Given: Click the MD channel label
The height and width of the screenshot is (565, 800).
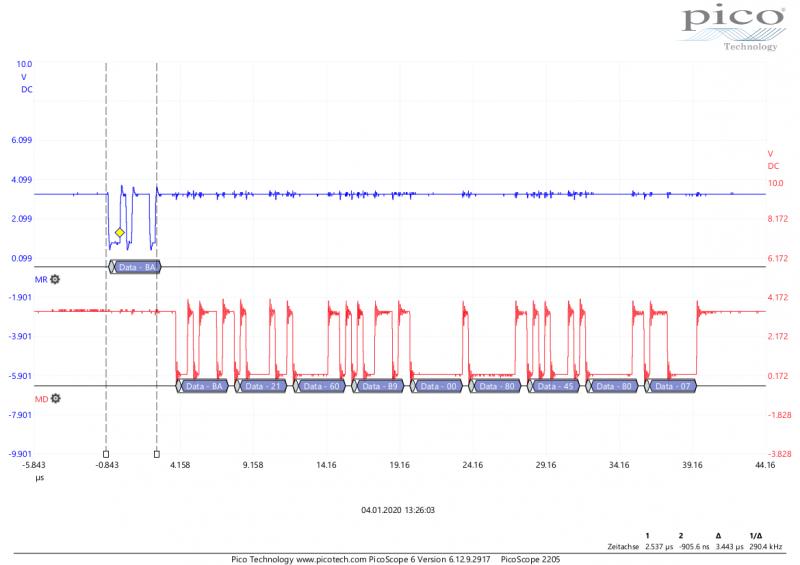Looking at the screenshot, I should 41,399.
